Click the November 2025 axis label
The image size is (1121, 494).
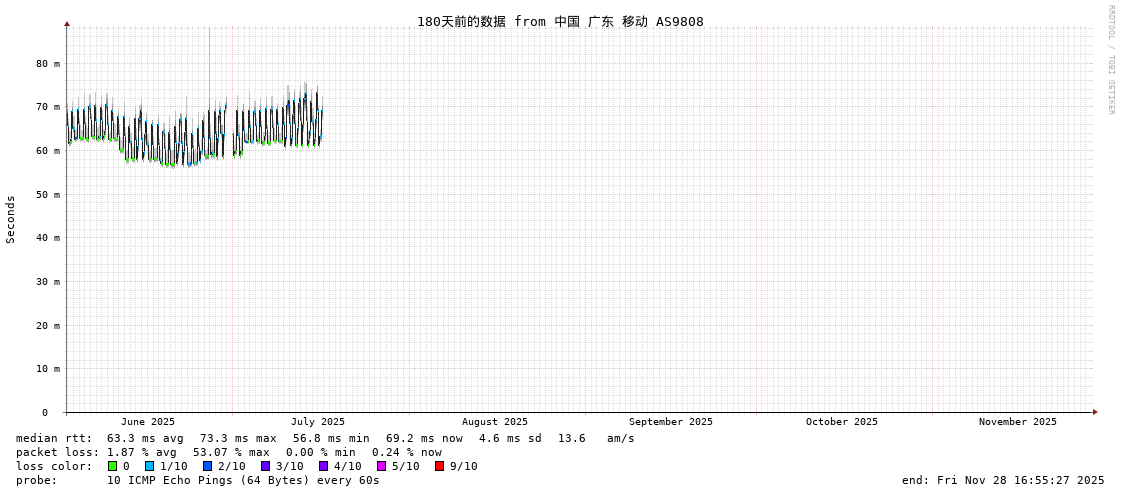(1017, 422)
